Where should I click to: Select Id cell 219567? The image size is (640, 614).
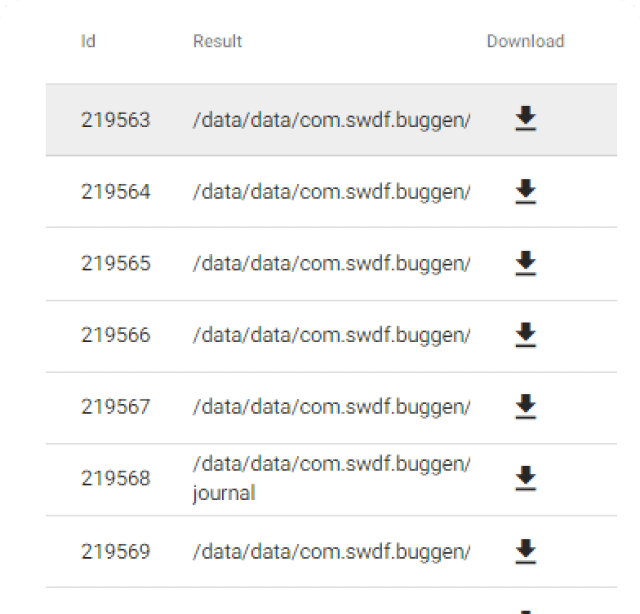pyautogui.click(x=116, y=407)
